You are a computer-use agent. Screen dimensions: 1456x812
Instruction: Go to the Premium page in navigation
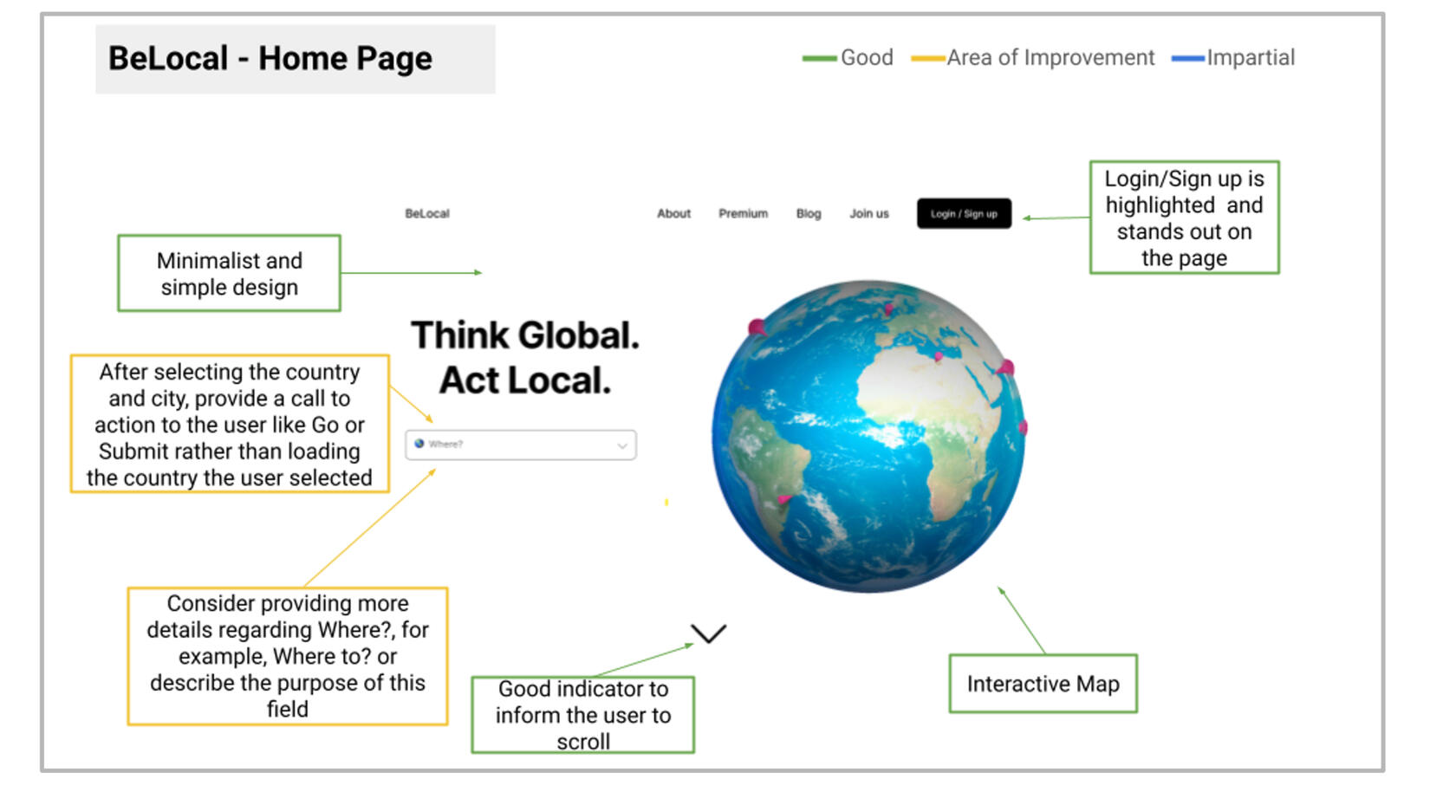pyautogui.click(x=743, y=214)
